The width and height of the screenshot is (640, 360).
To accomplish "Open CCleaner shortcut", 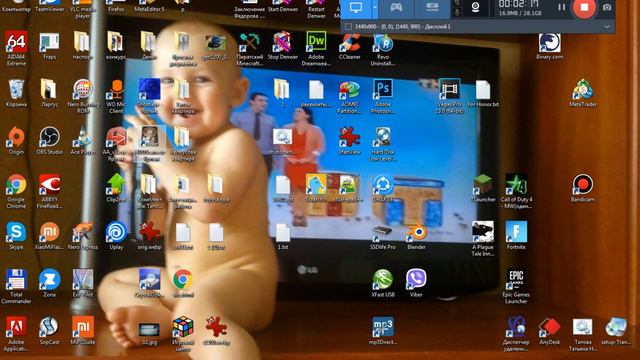I will pyautogui.click(x=349, y=46).
